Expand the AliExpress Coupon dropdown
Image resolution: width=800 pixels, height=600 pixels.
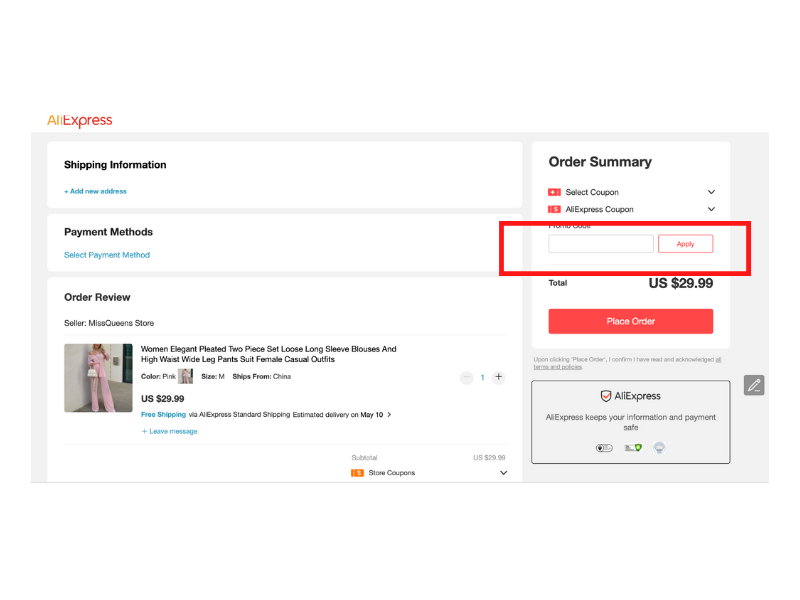711,209
